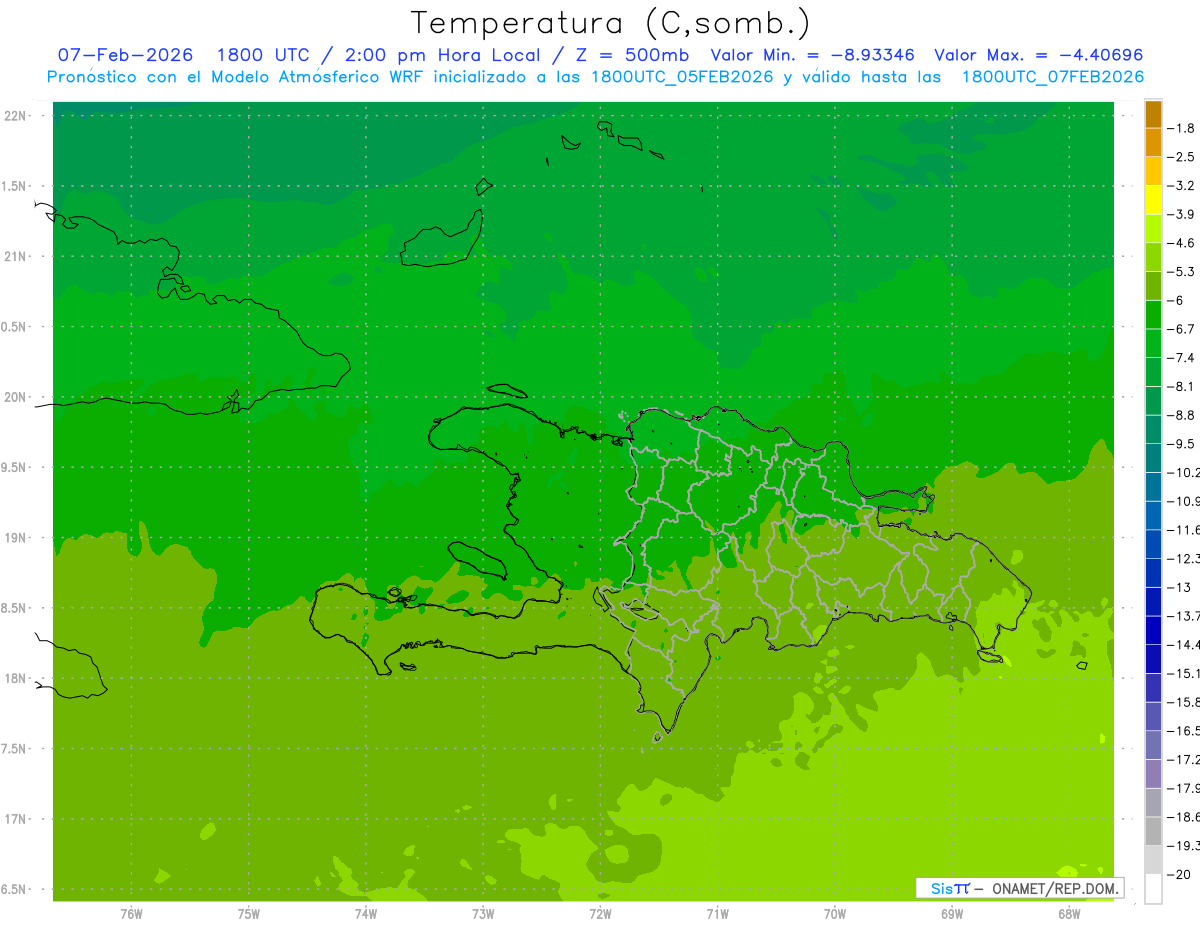Click the '-8.8' colorbar value
Image resolution: width=1200 pixels, height=927 pixels.
click(1182, 415)
